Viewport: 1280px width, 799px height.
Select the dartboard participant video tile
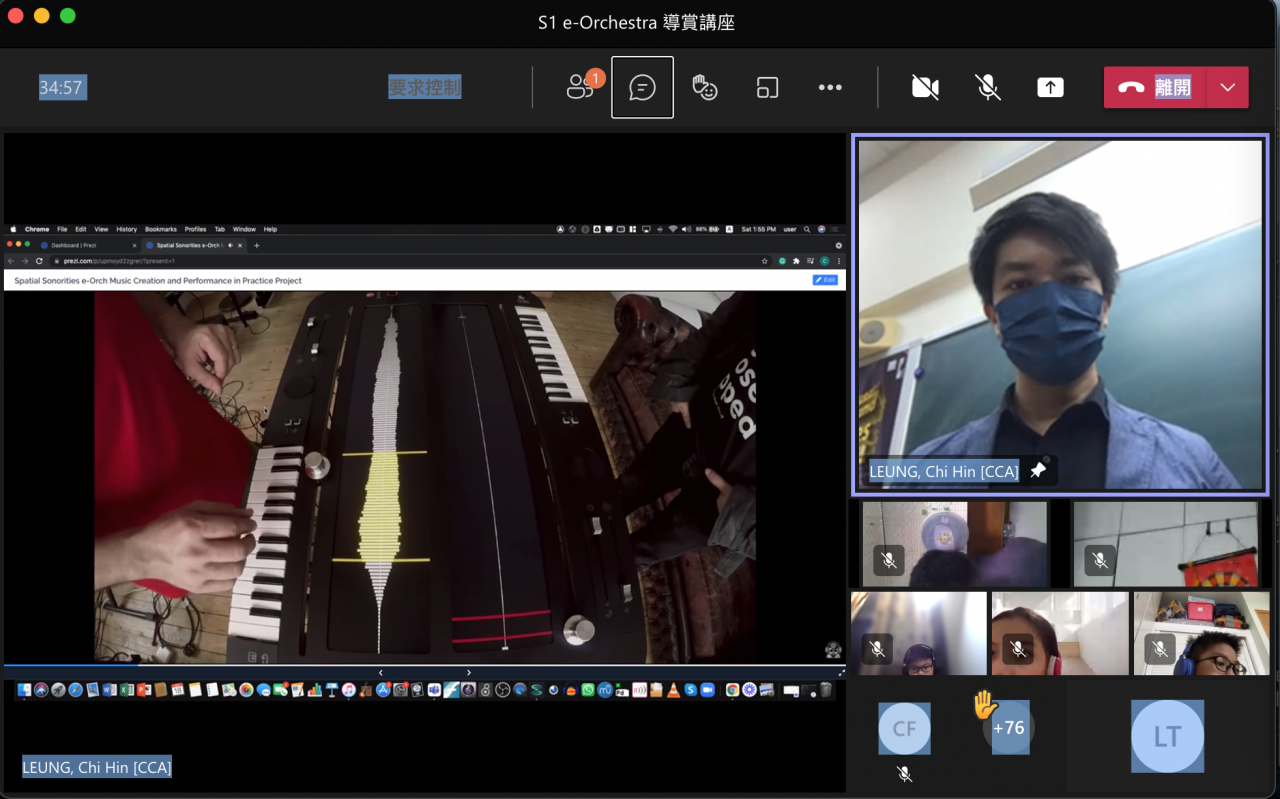1165,544
